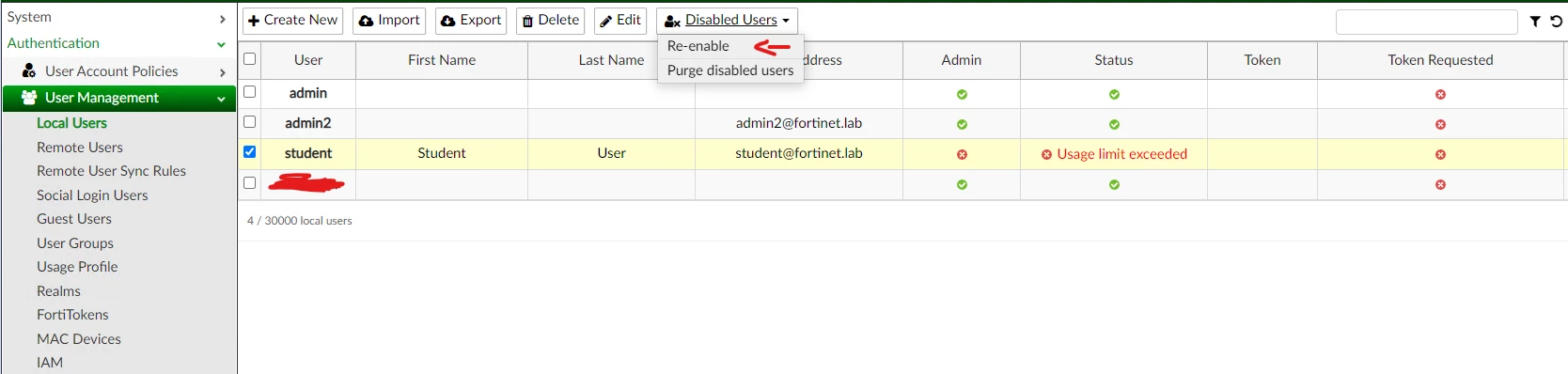Click the User Account Policies person icon
1568x374 pixels.
coord(28,70)
